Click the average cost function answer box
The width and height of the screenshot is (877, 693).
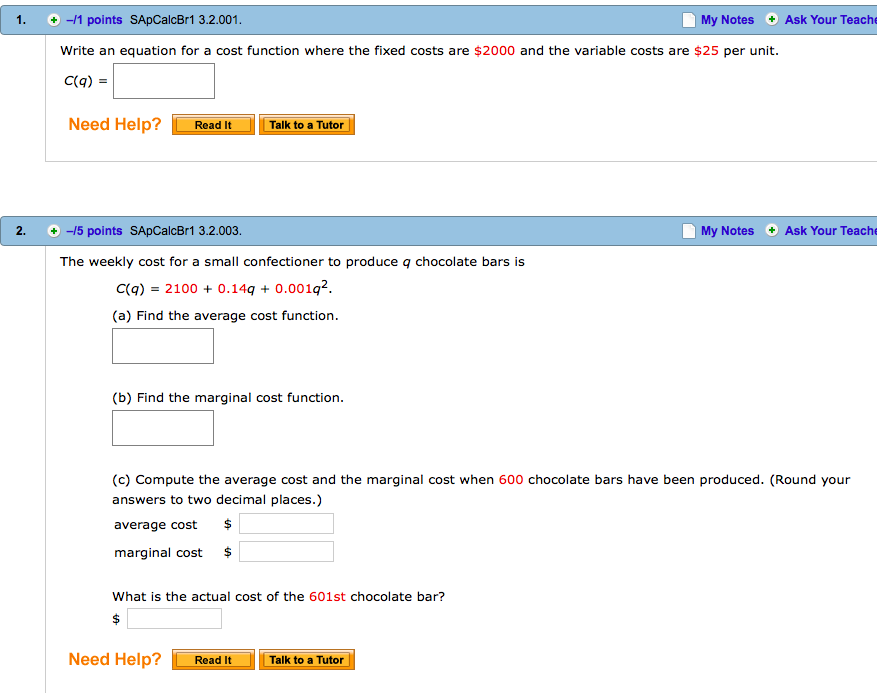(x=162, y=345)
